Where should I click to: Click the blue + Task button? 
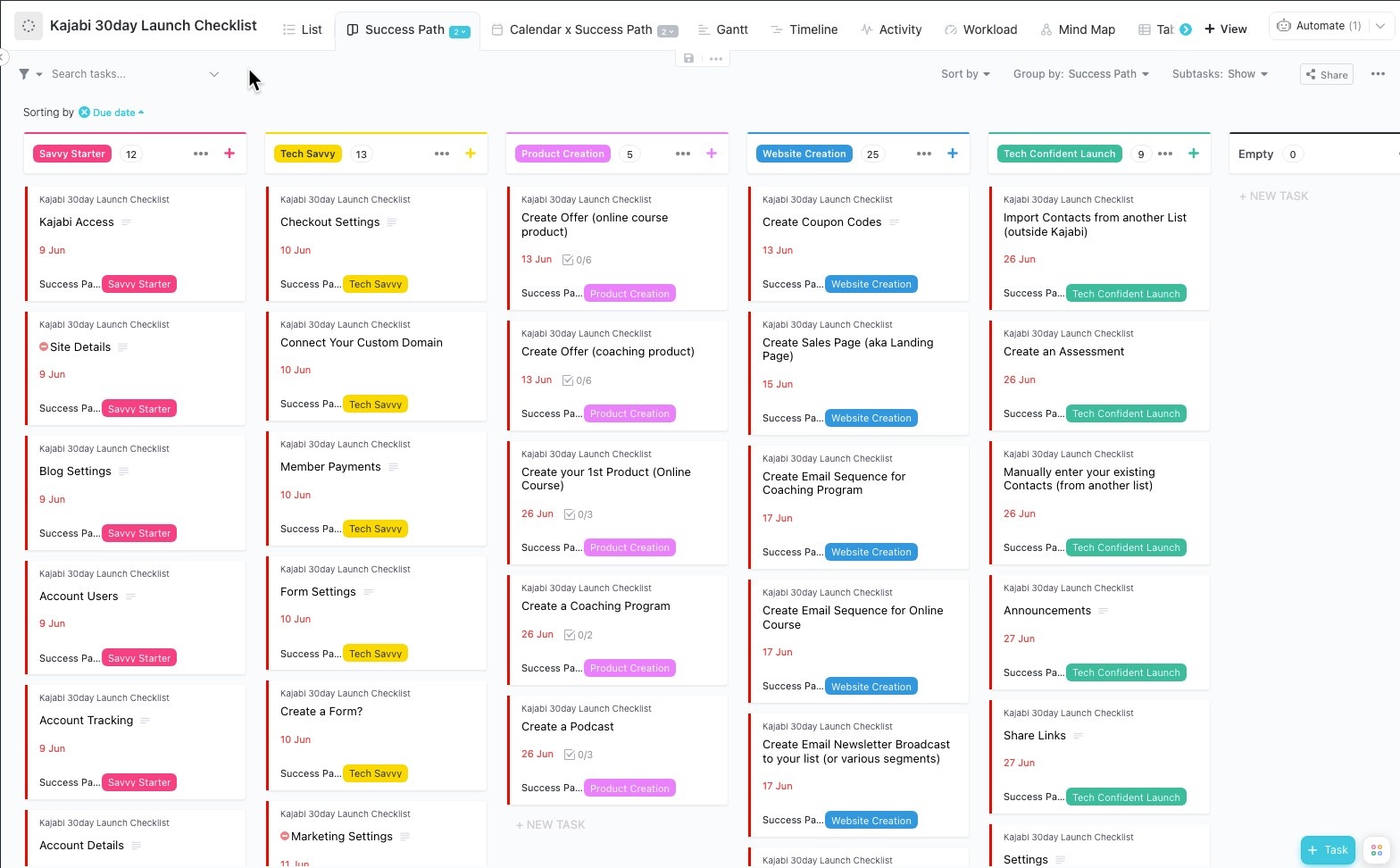point(1328,850)
